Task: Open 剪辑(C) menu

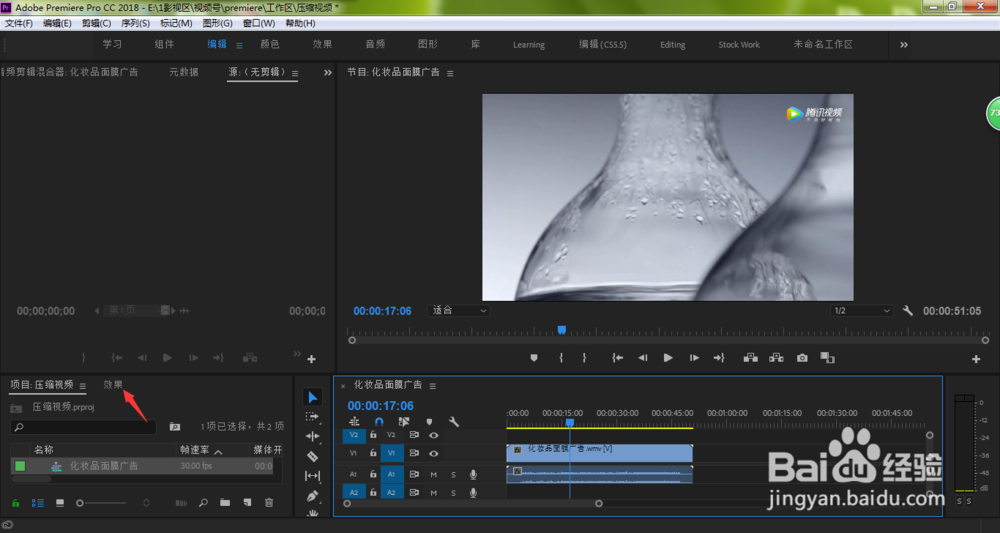Action: click(96, 23)
